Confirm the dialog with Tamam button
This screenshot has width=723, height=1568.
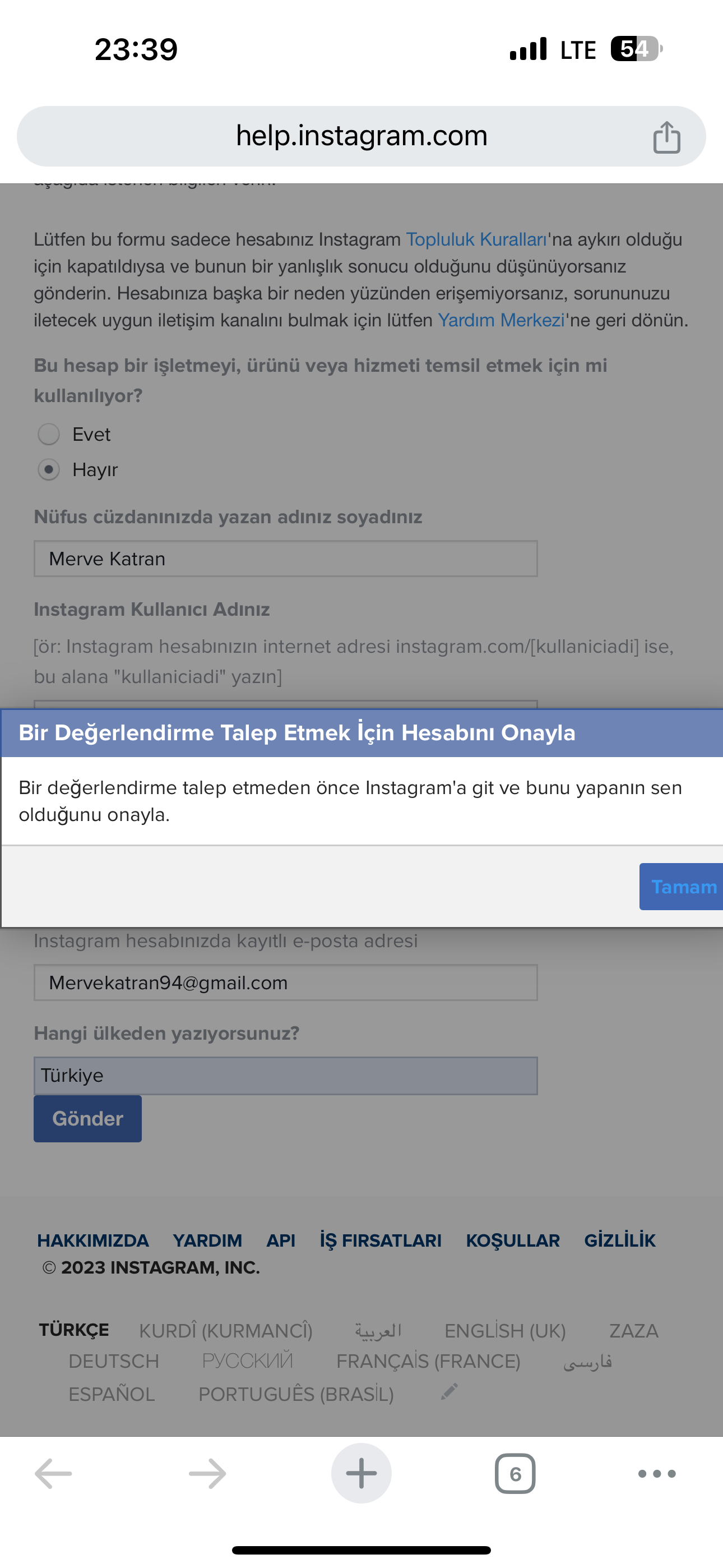coord(682,887)
